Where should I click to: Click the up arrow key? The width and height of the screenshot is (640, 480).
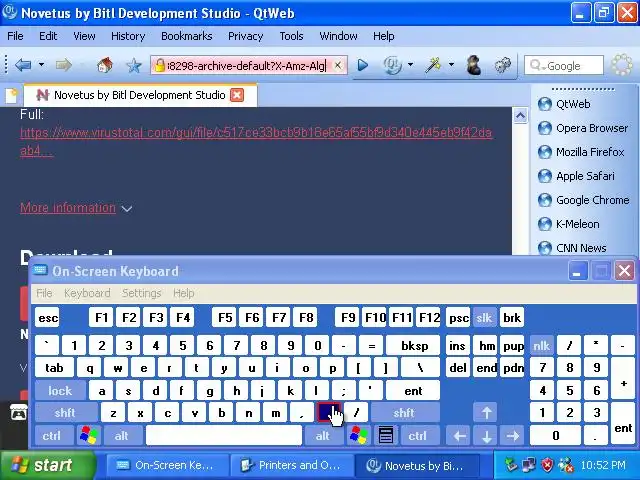click(487, 413)
